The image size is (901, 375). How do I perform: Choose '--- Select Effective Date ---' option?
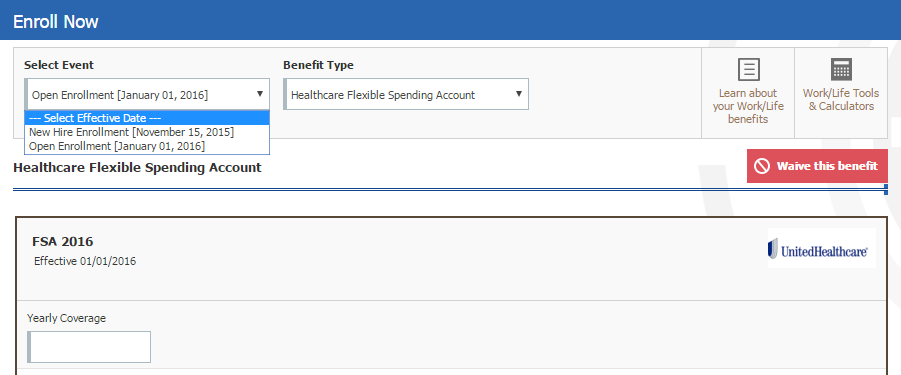[x=147, y=118]
